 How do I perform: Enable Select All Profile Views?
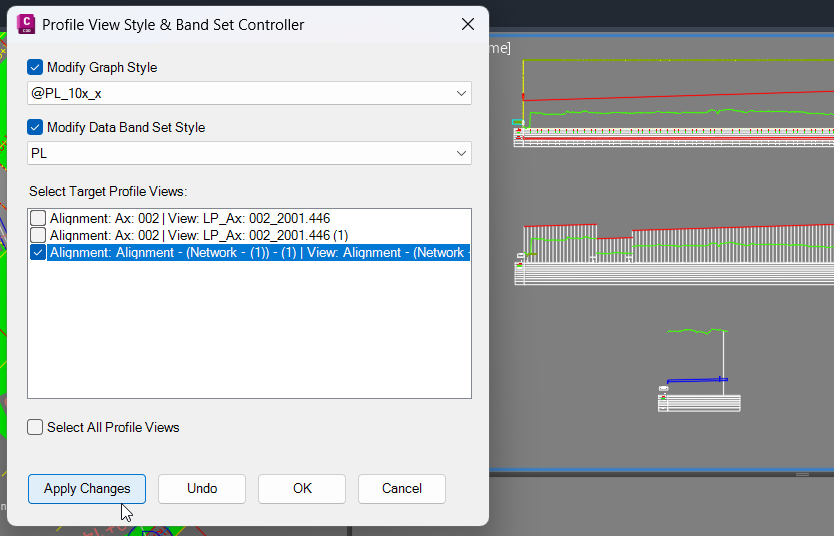coord(35,428)
